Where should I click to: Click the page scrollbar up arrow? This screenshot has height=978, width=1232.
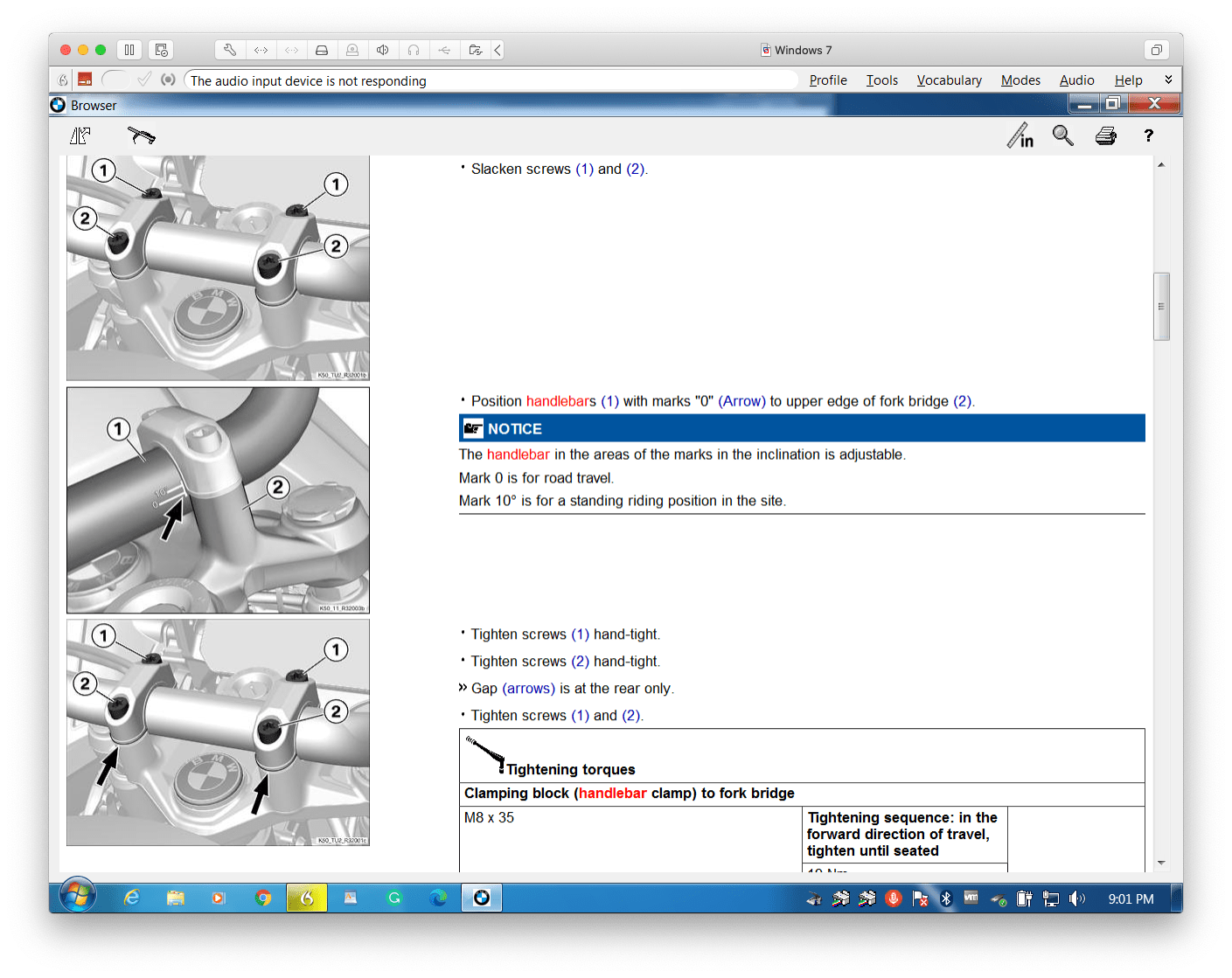coord(1161,164)
